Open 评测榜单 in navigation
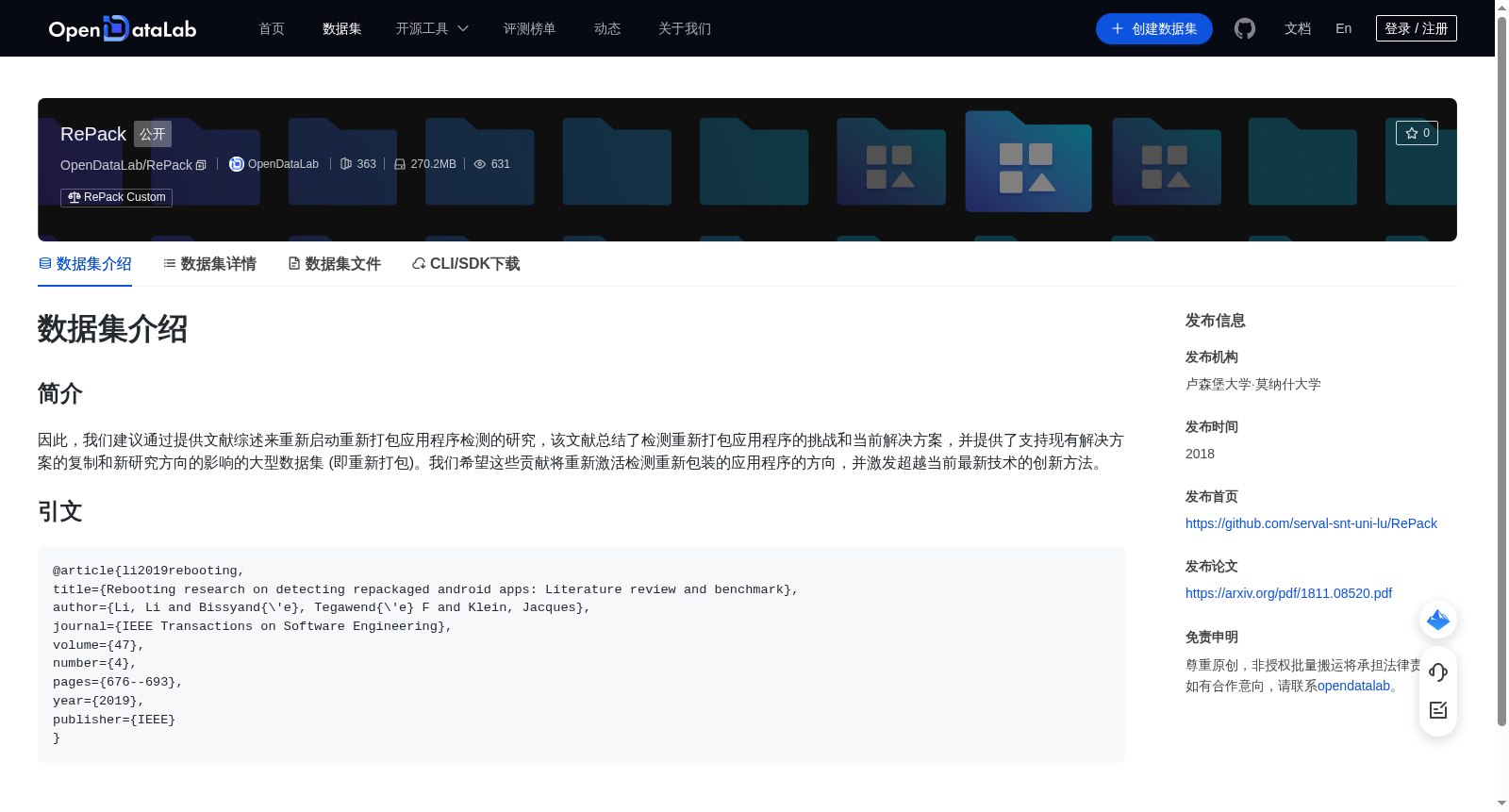 click(530, 28)
